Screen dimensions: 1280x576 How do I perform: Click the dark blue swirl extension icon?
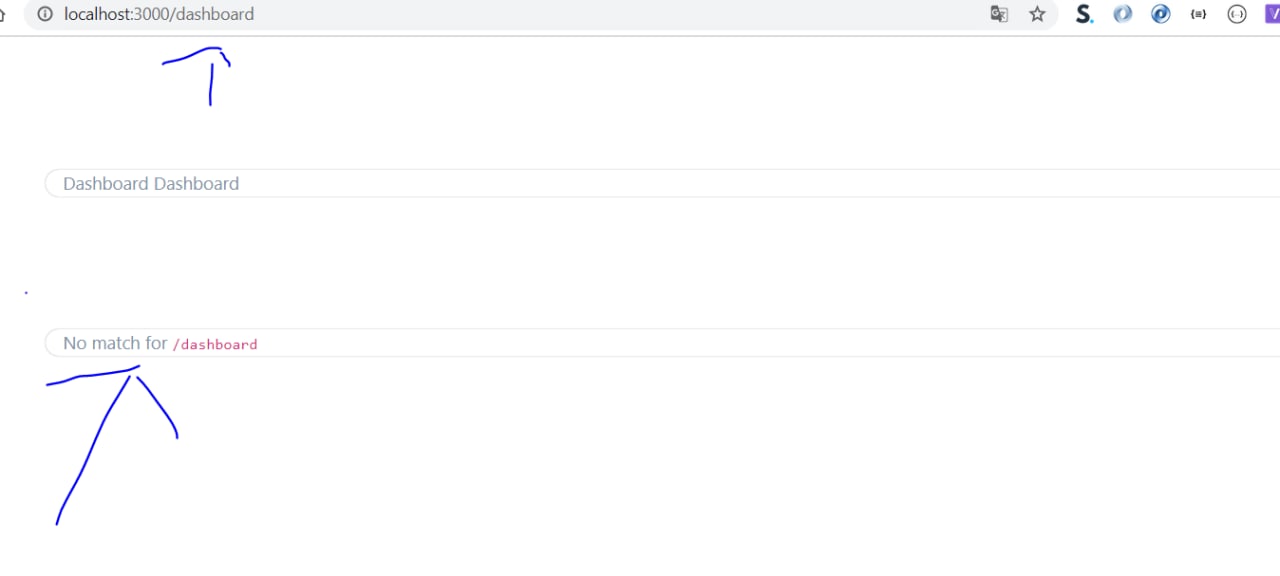click(x=1161, y=14)
